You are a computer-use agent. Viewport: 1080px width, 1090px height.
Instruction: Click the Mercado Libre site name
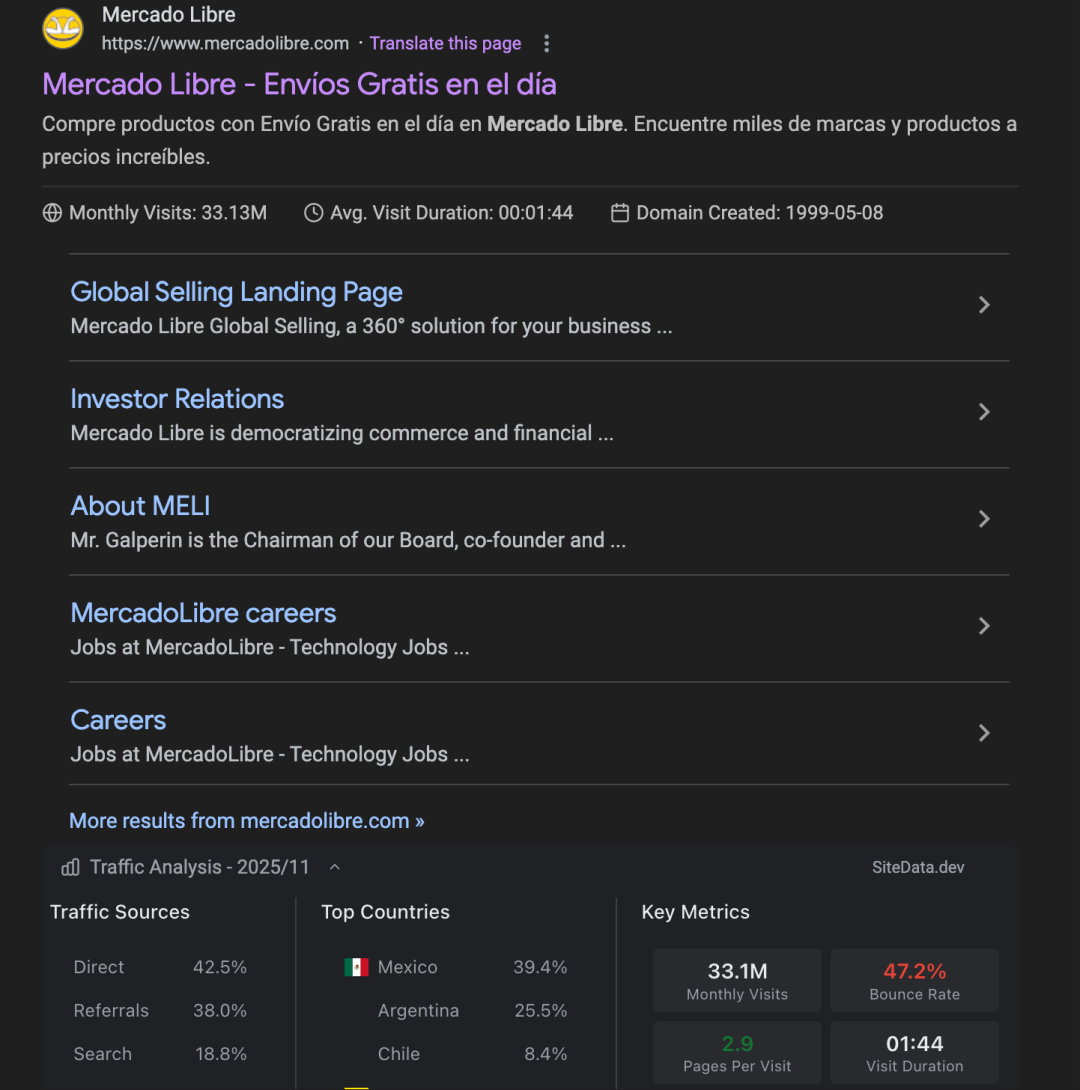pyautogui.click(x=169, y=15)
